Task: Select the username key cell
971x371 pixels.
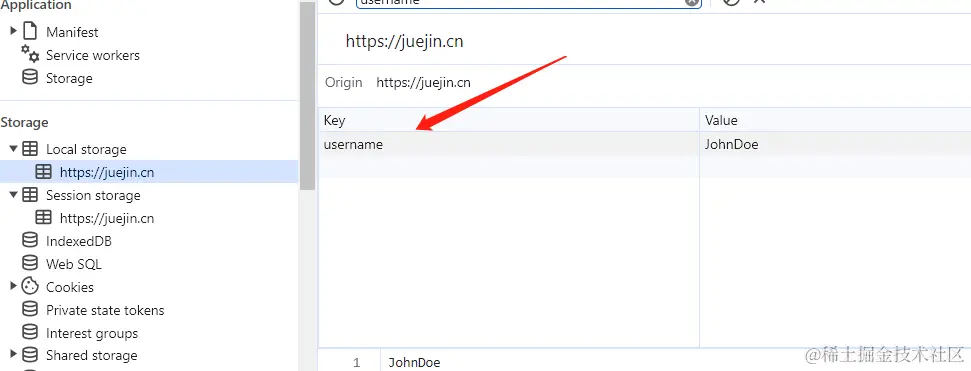Action: [x=508, y=144]
